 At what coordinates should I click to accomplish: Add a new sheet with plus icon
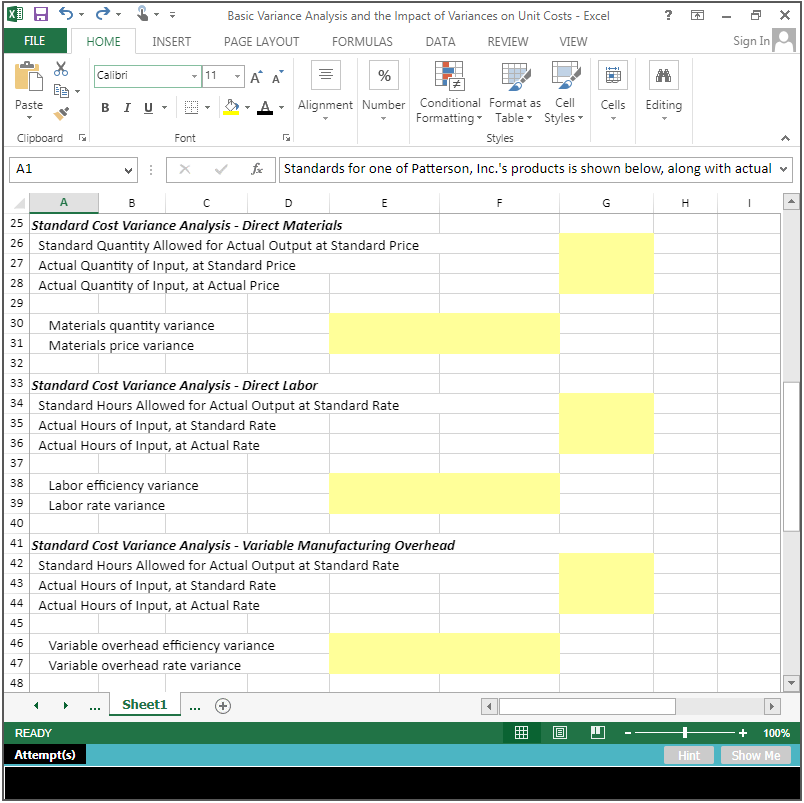tap(223, 706)
